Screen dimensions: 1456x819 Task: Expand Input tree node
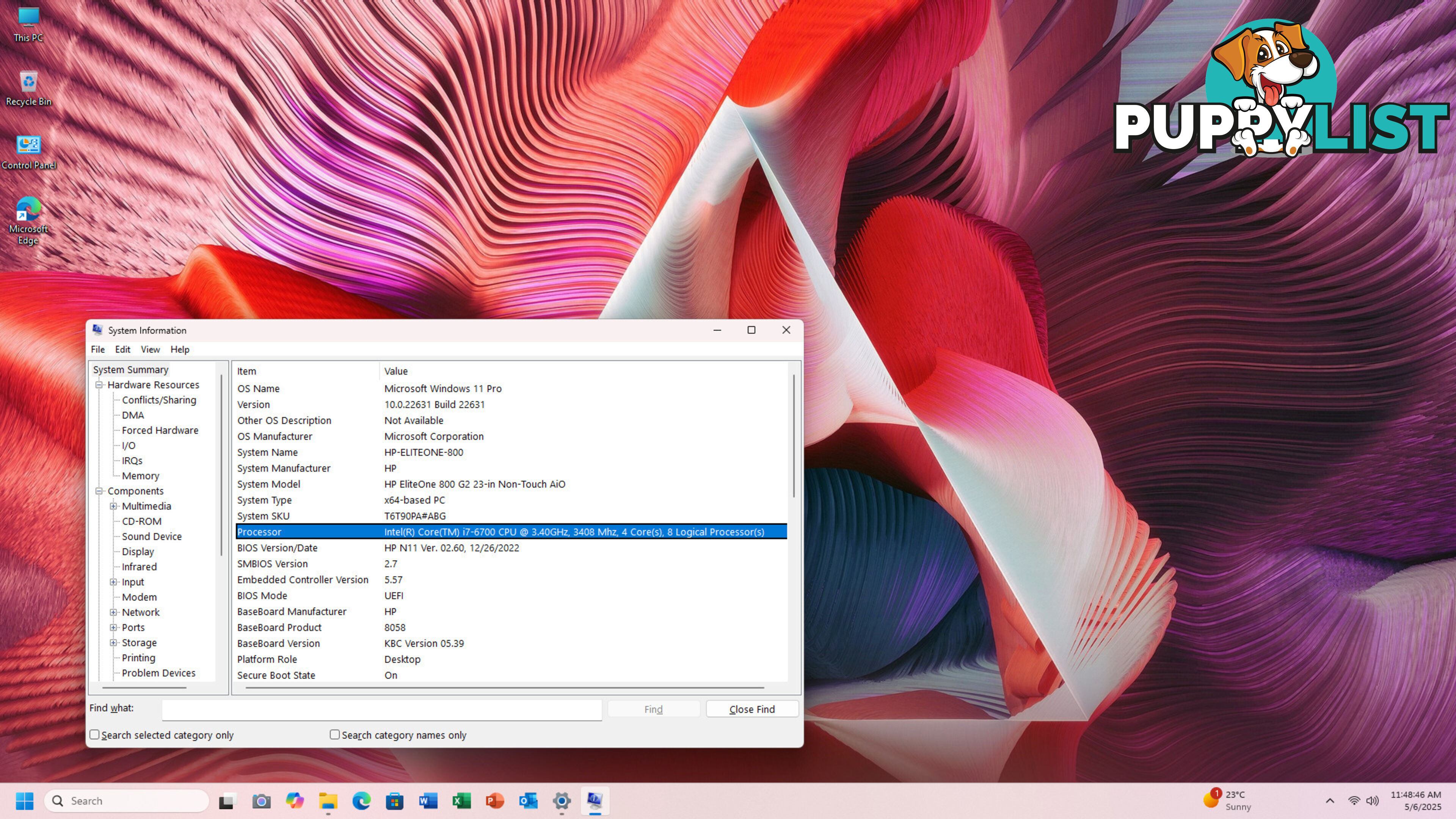click(x=114, y=582)
